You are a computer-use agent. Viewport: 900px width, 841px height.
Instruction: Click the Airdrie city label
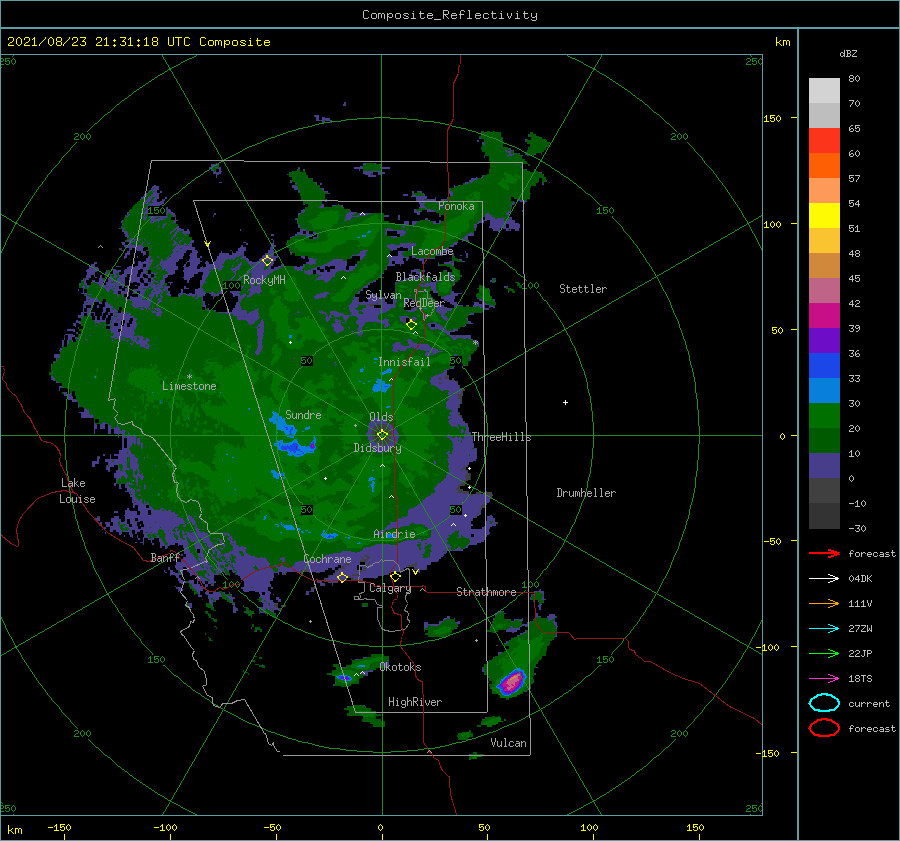point(394,534)
